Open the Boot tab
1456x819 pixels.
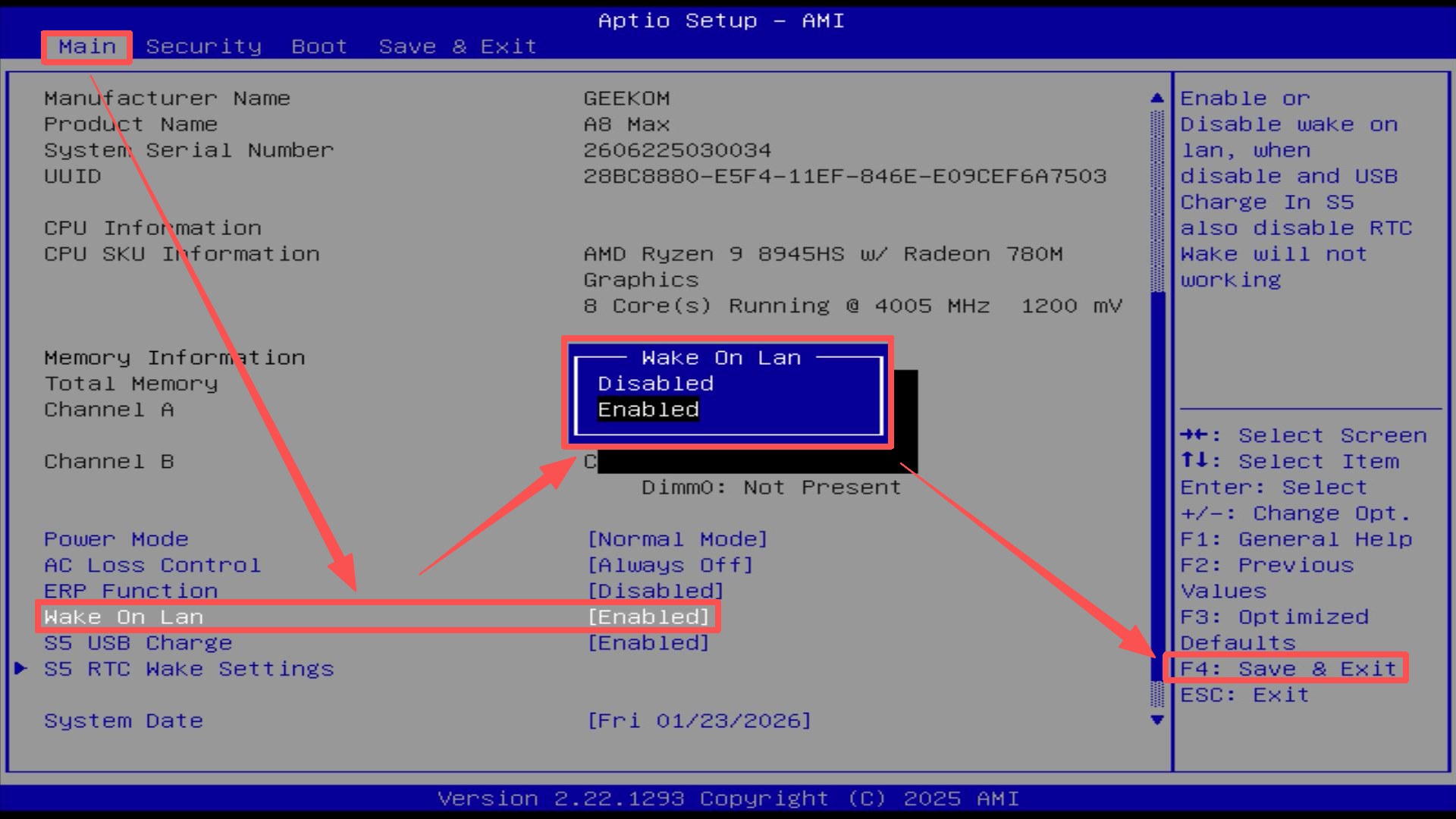point(318,47)
